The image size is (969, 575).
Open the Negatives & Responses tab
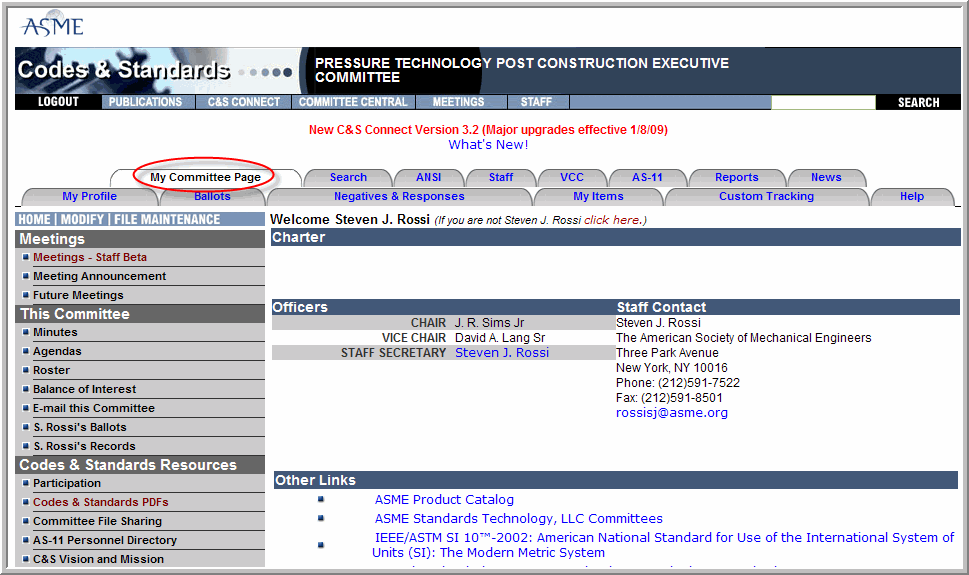click(399, 197)
